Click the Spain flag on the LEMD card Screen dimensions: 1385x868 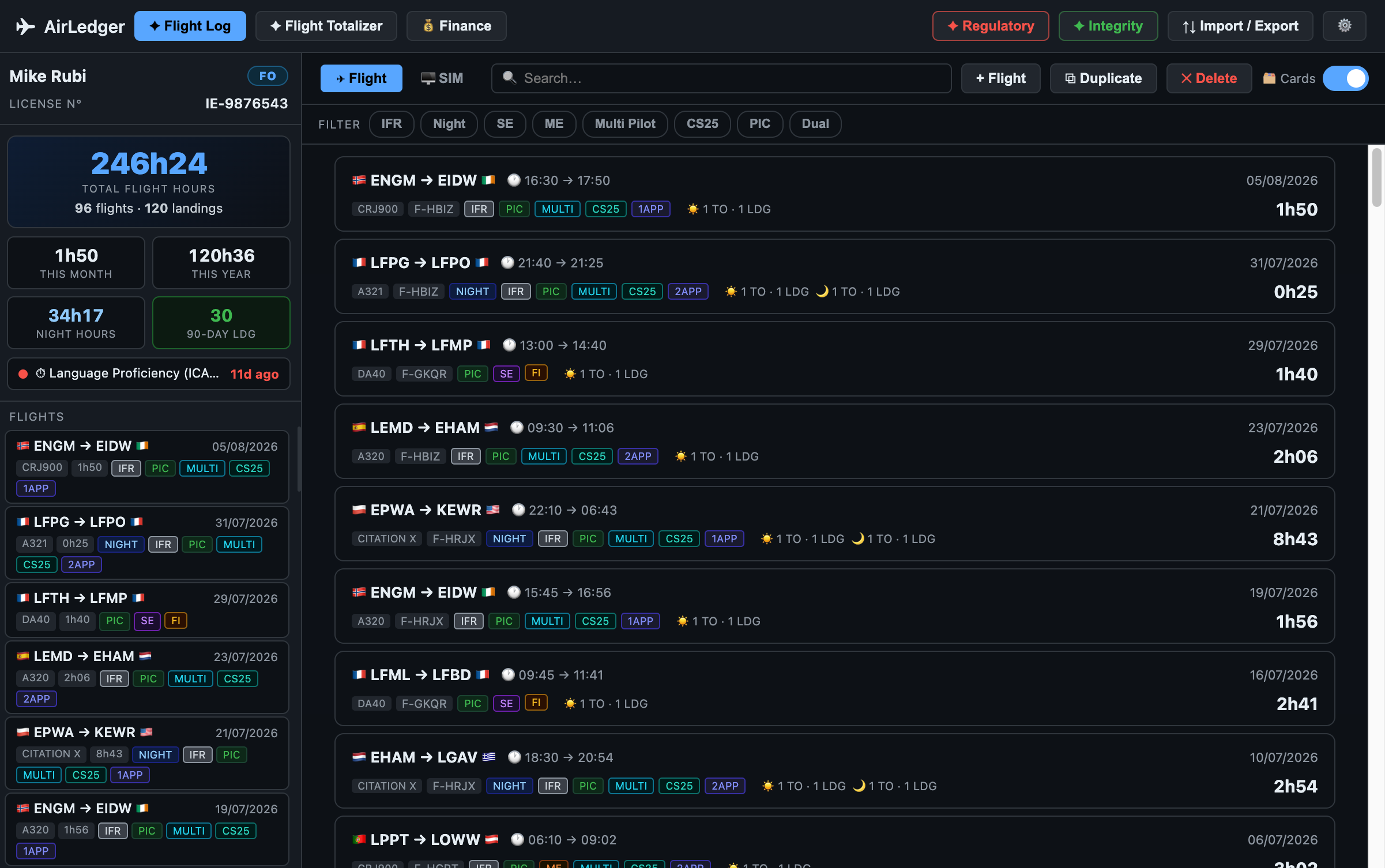(x=359, y=428)
